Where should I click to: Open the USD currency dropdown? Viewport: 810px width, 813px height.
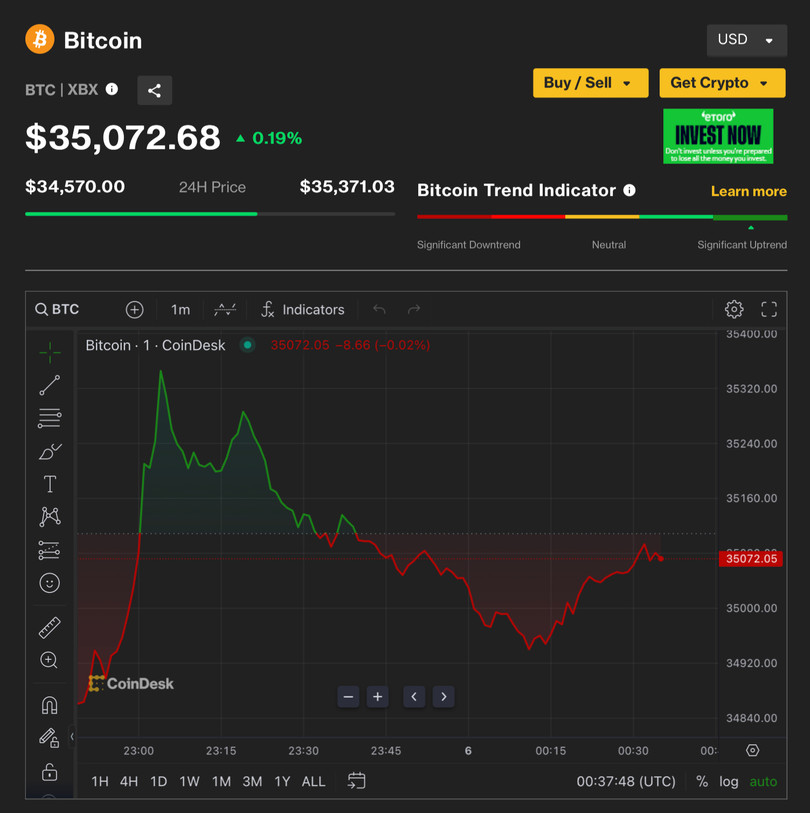(746, 40)
